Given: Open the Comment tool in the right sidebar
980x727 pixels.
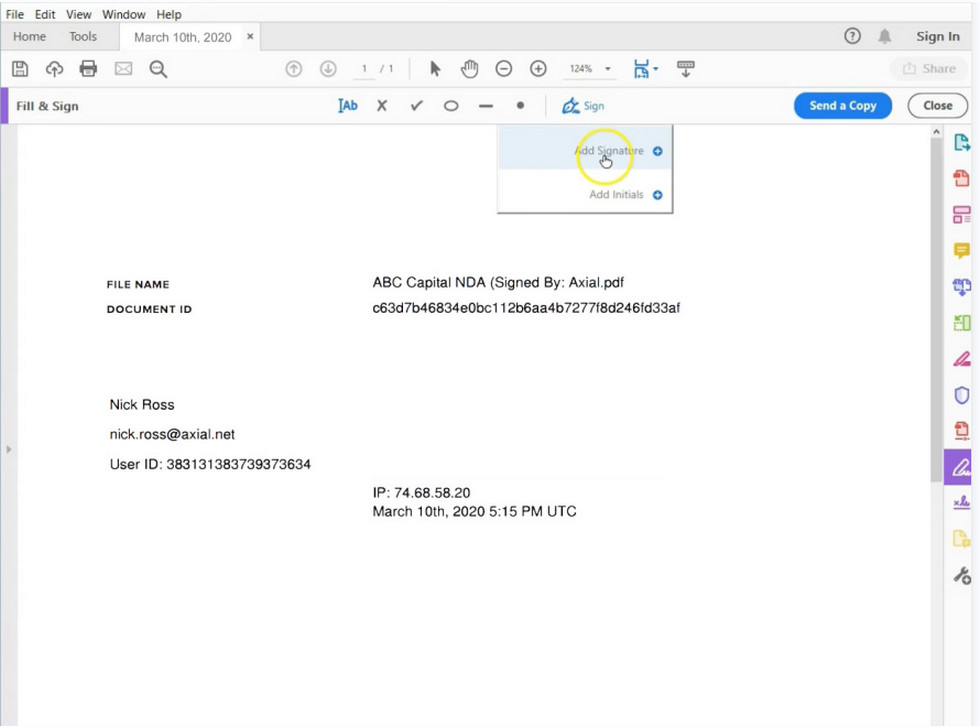Looking at the screenshot, I should 961,250.
